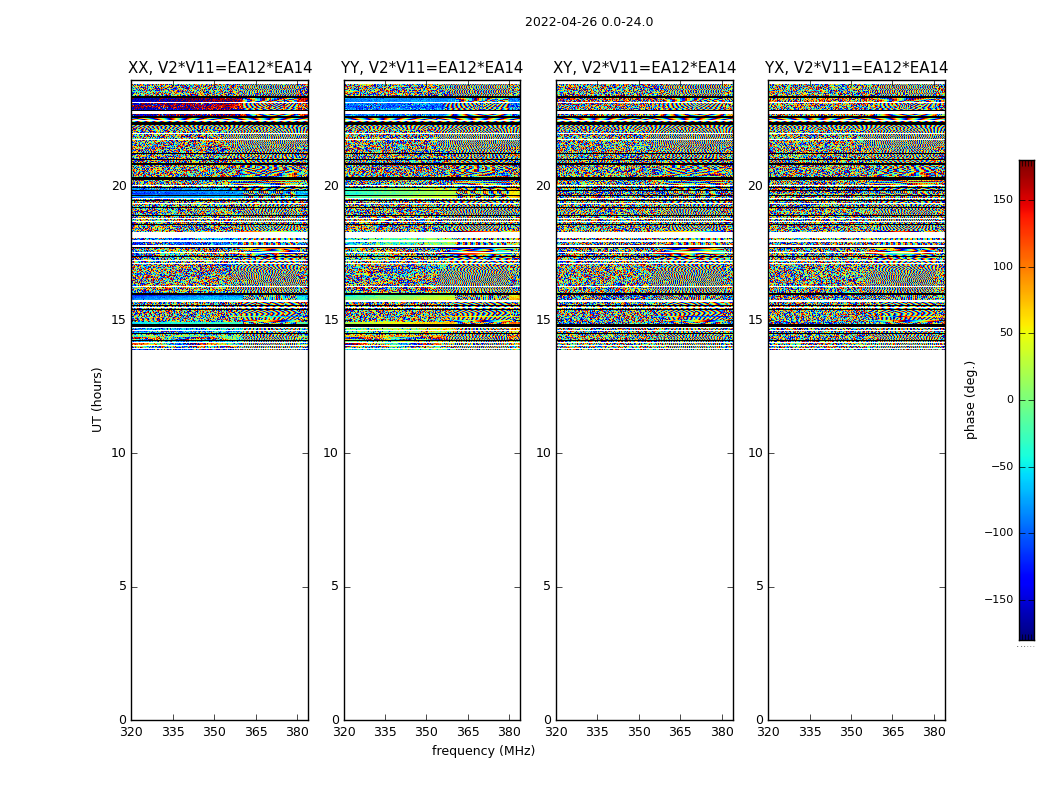Select the "XY, V2*V11=EA12*EA14" subplot title

tap(644, 68)
